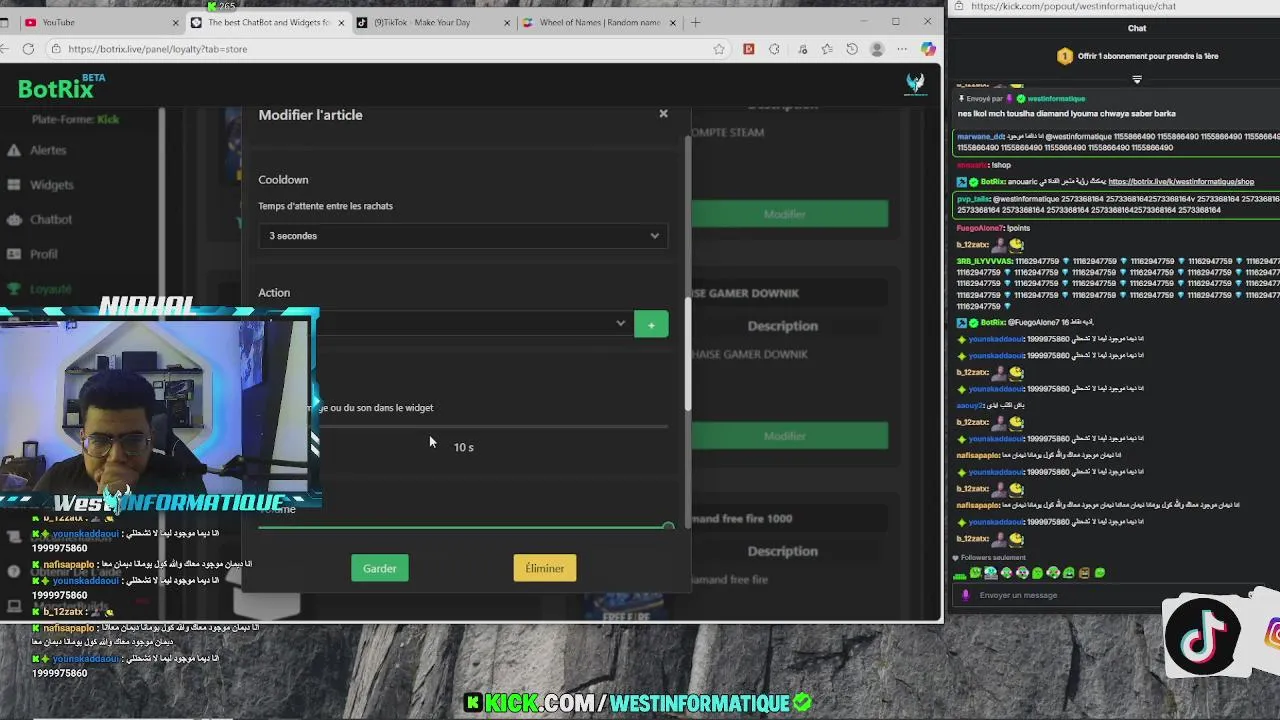Click the westinformatique pinned sender name
This screenshot has width=1280, height=720.
click(1056, 99)
